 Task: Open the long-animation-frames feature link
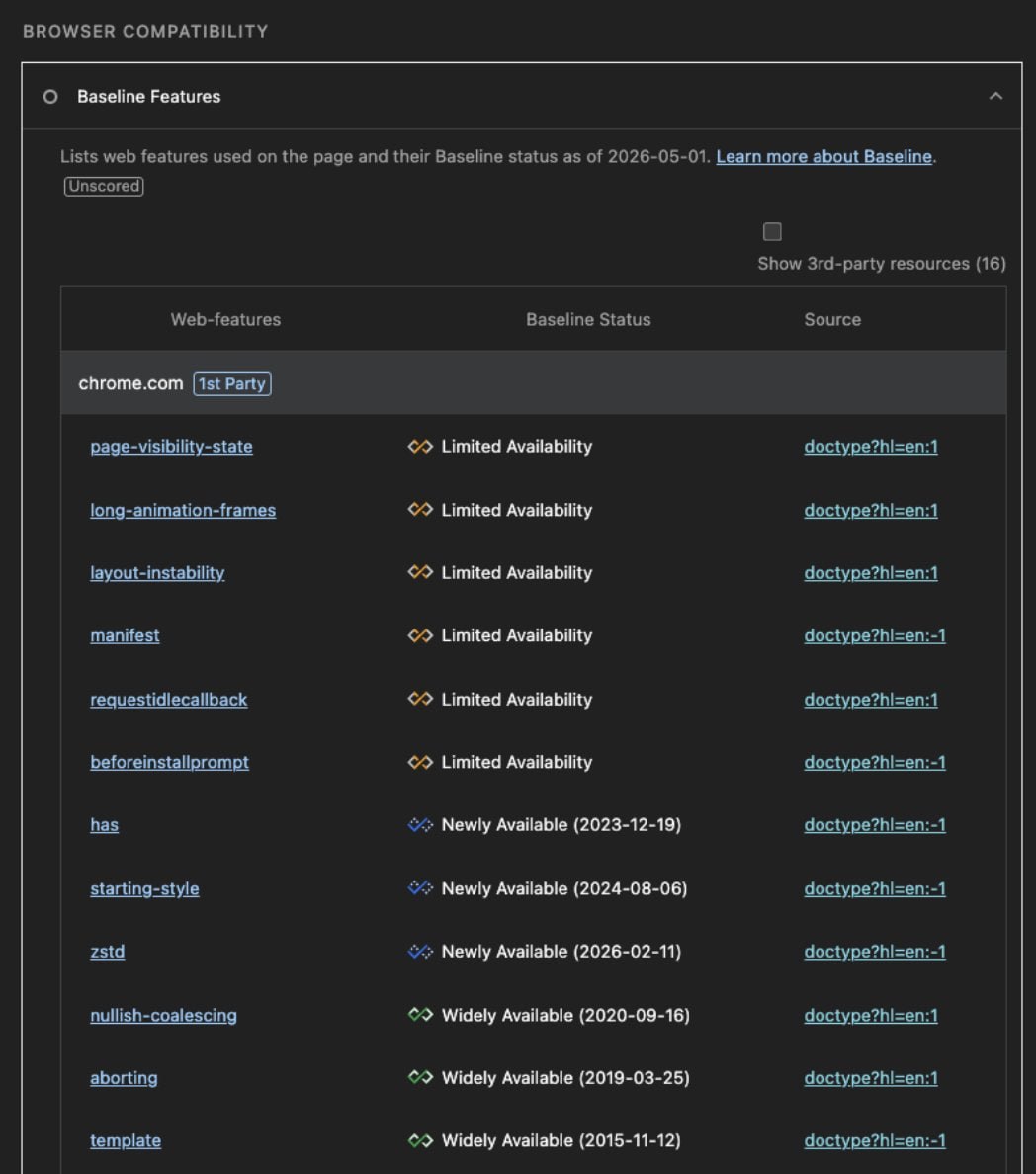tap(183, 510)
